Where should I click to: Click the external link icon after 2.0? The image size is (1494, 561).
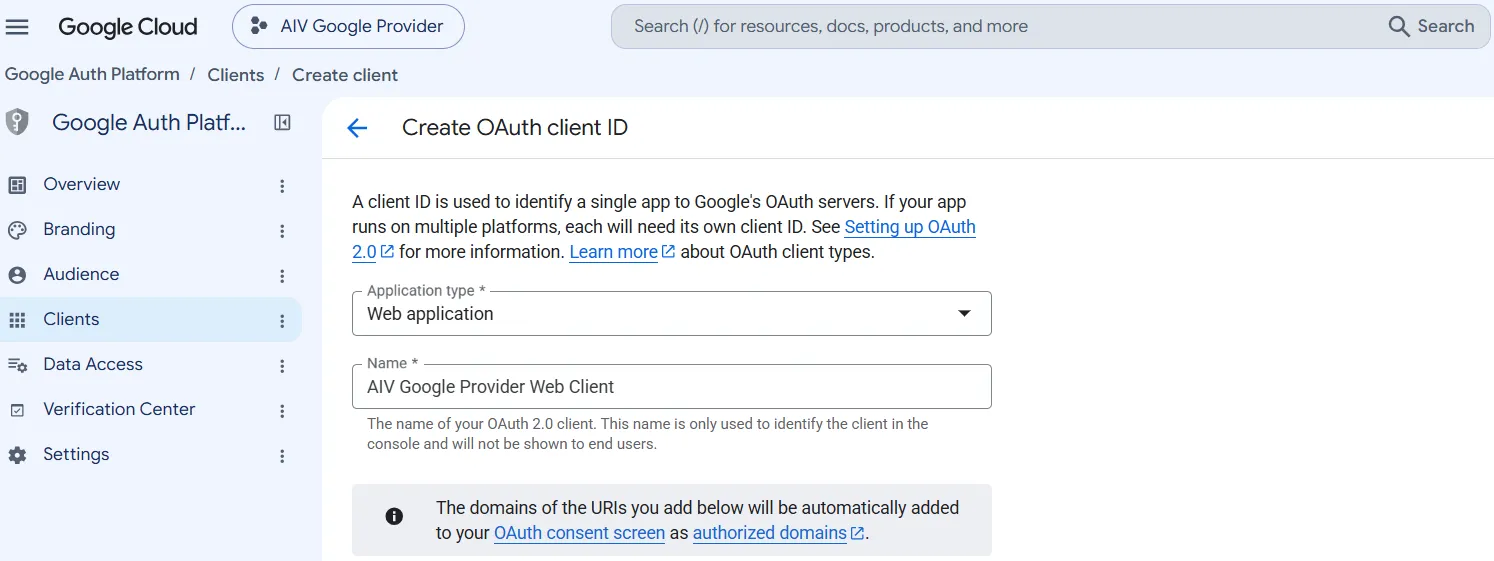[x=387, y=251]
